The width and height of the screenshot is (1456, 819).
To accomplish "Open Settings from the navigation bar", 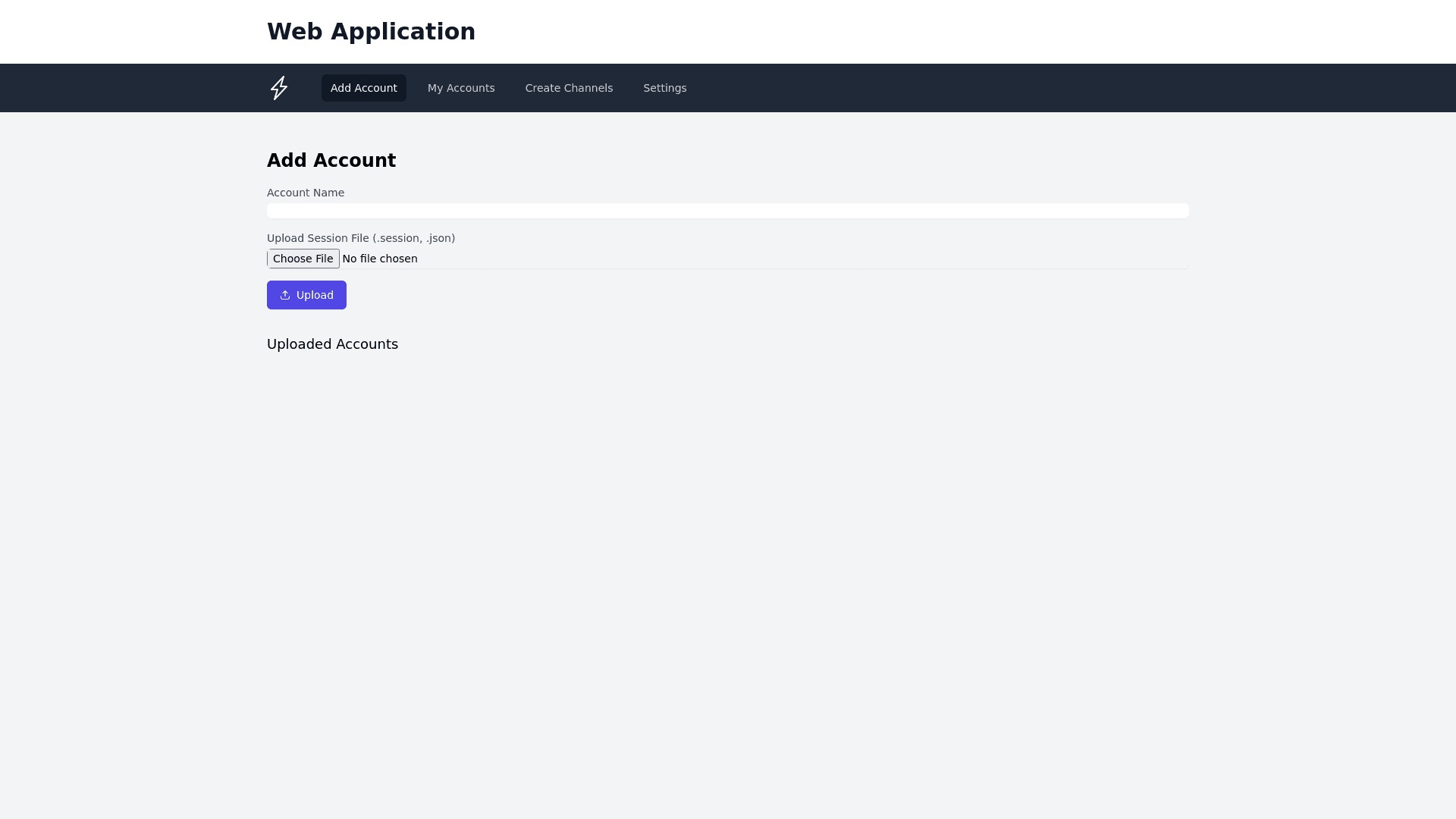I will [x=664, y=88].
